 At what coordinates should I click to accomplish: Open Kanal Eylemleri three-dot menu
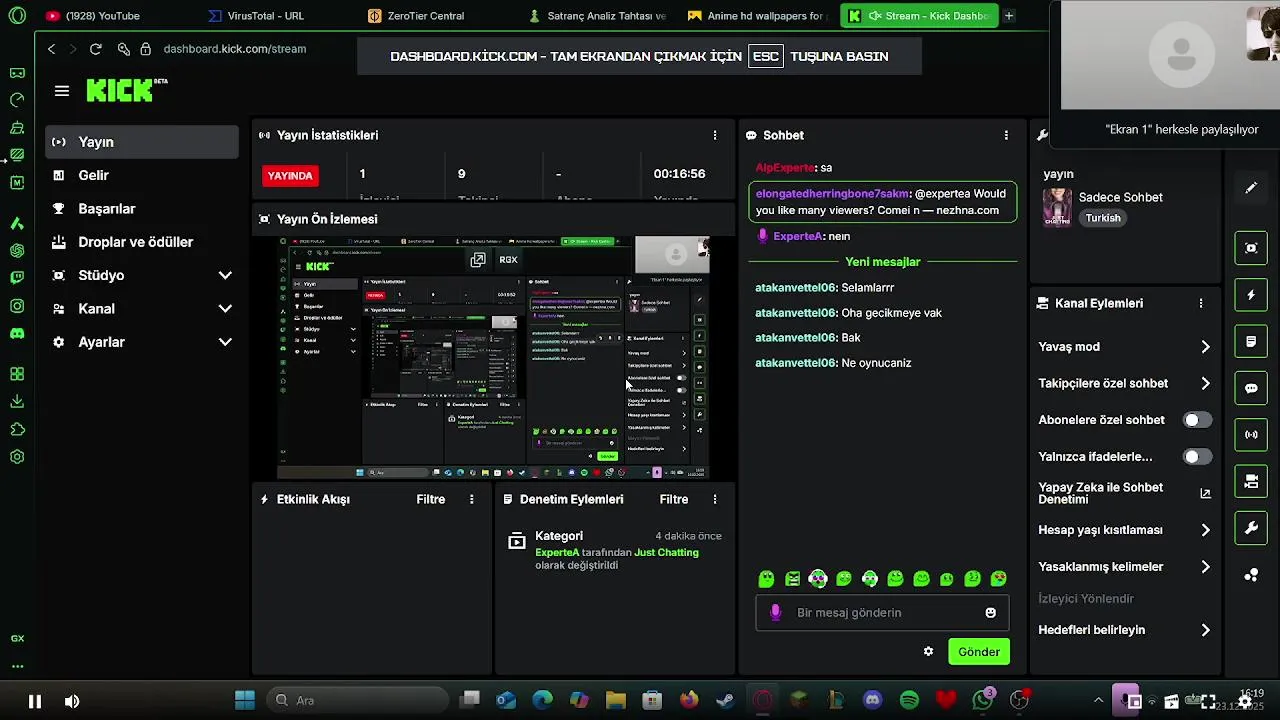pyautogui.click(x=1201, y=303)
